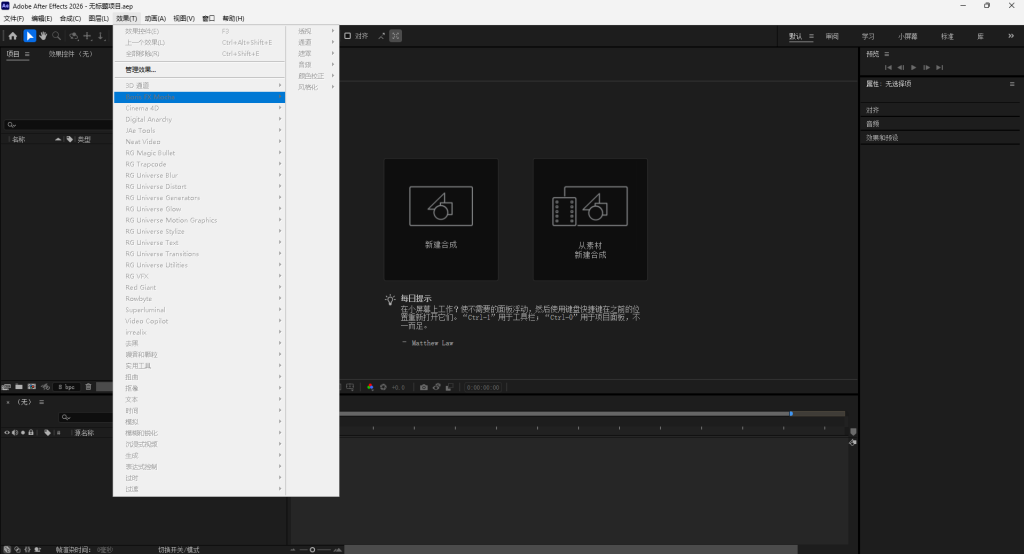Click the timeline zoom slider knob

pyautogui.click(x=312, y=549)
